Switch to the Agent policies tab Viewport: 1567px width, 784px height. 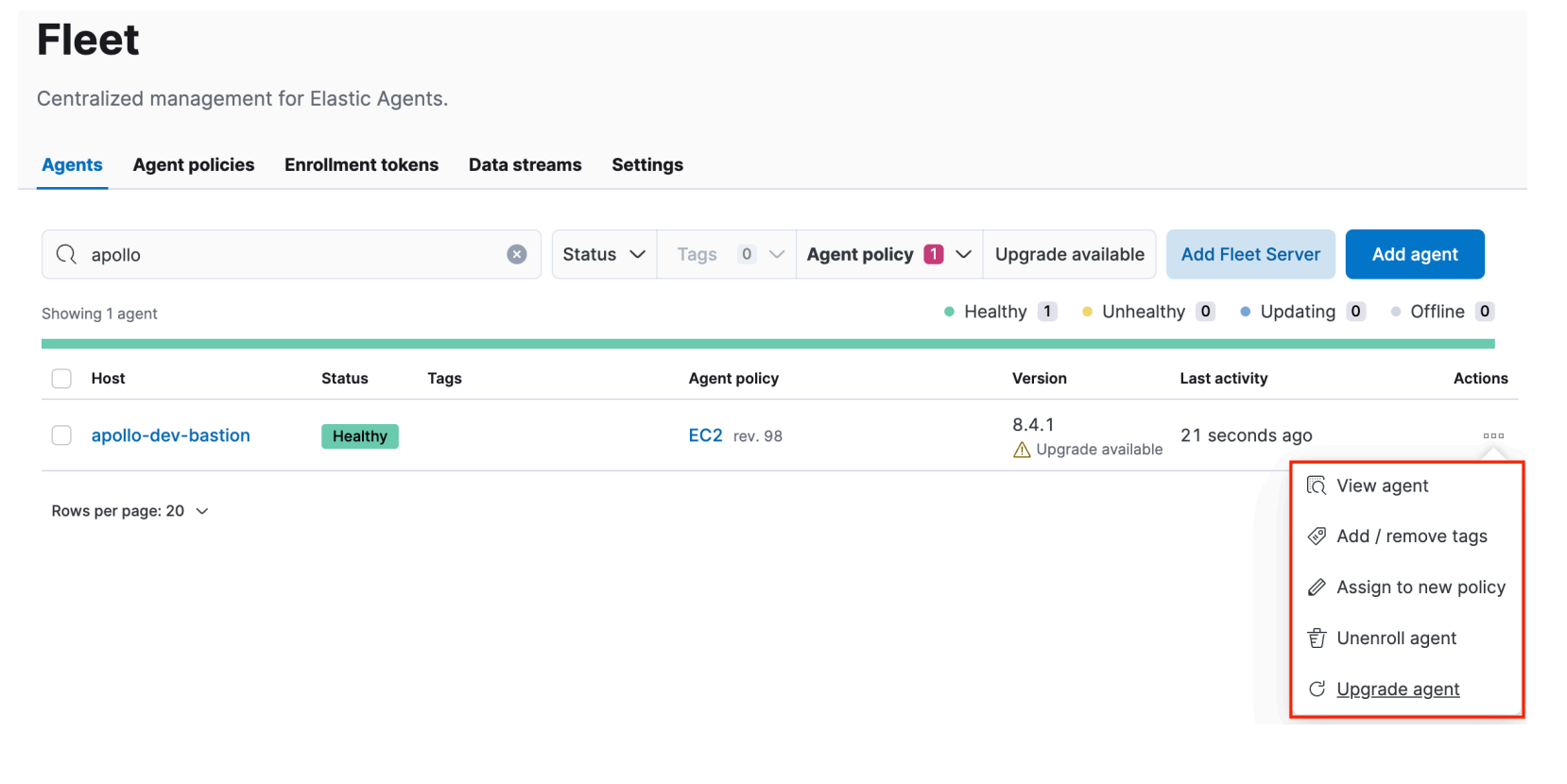(194, 164)
